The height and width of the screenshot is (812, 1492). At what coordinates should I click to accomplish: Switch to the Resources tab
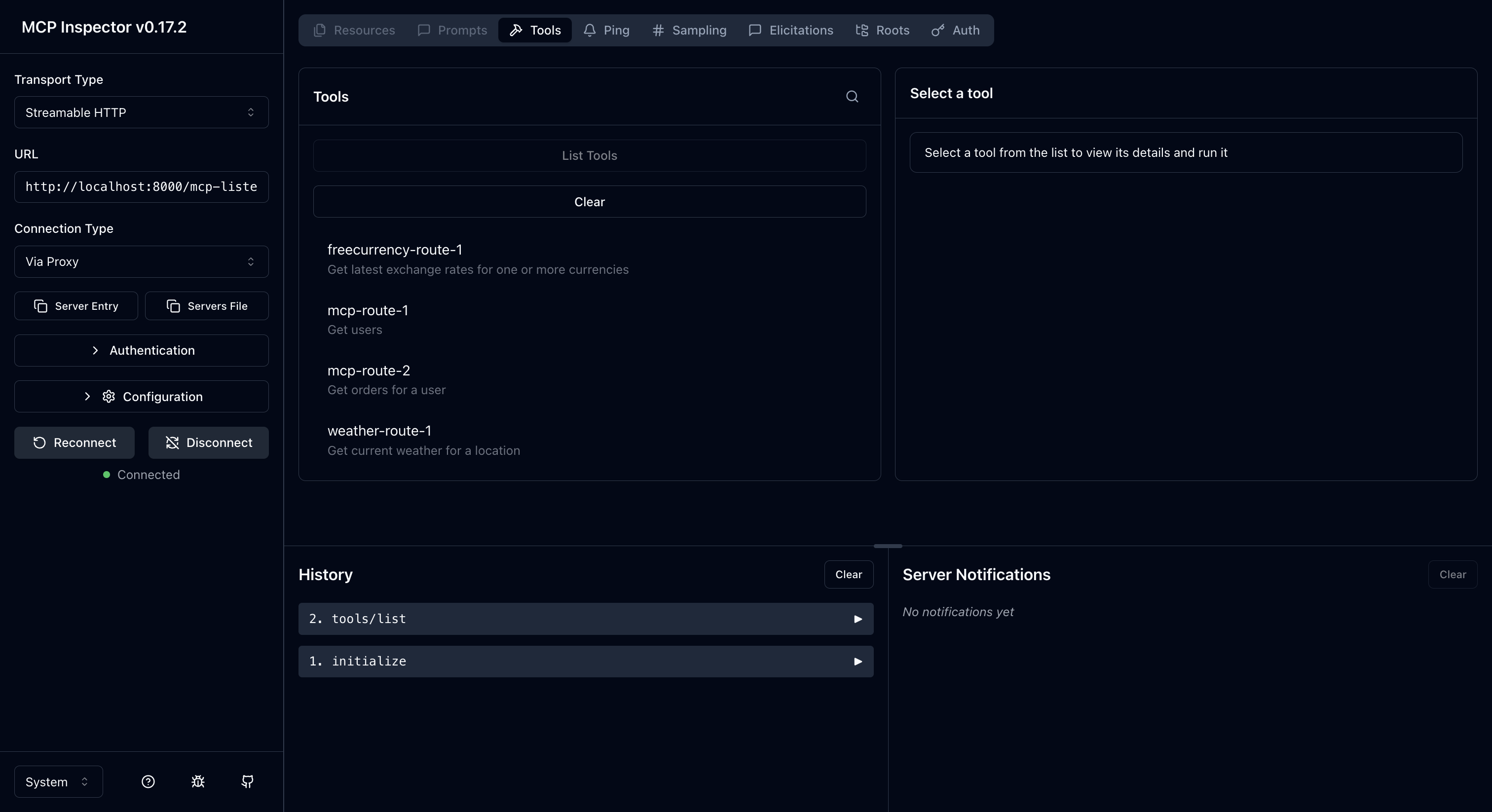coord(354,30)
